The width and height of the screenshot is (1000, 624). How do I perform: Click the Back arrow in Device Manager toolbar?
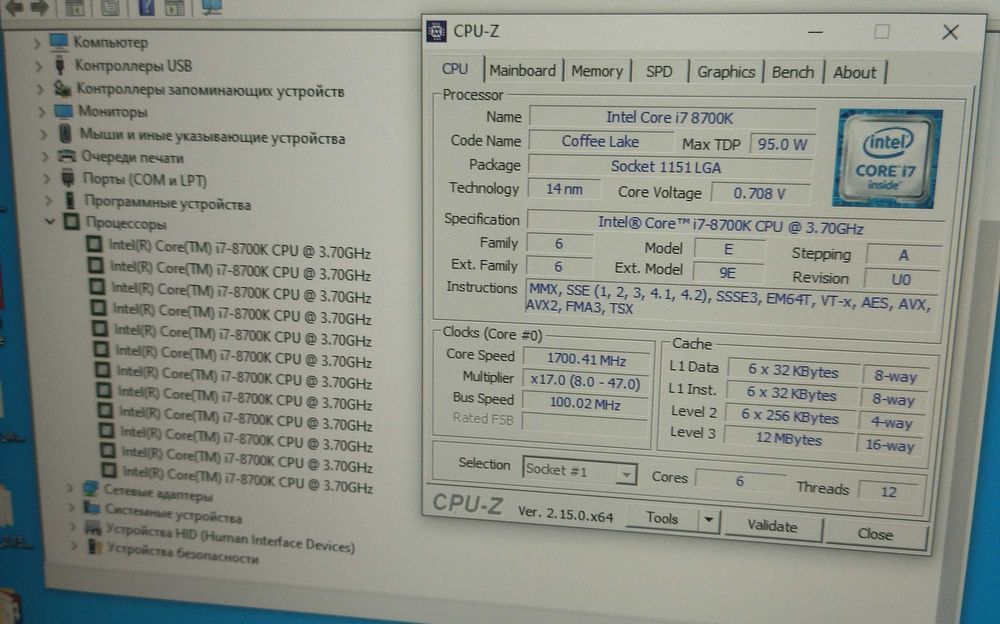(x=15, y=7)
